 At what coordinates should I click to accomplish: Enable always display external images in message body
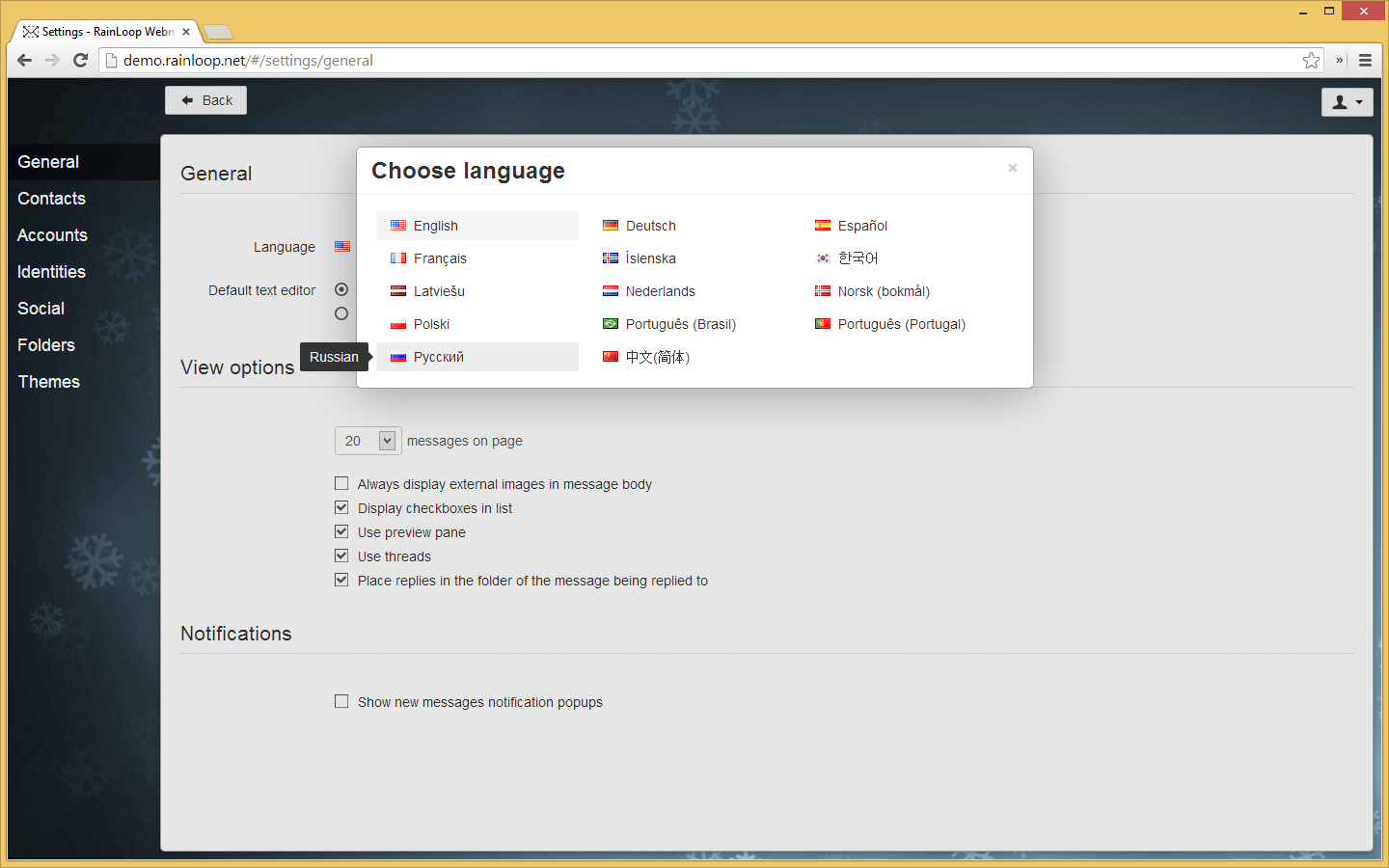coord(341,483)
